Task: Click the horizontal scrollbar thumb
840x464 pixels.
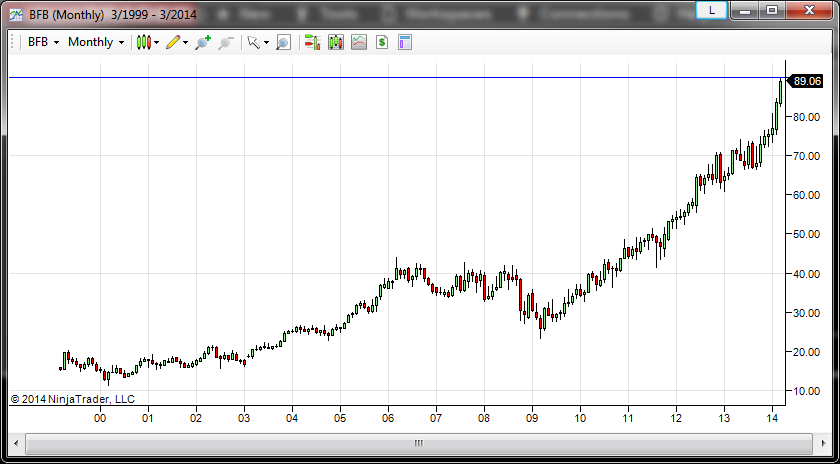Action: pyautogui.click(x=419, y=444)
